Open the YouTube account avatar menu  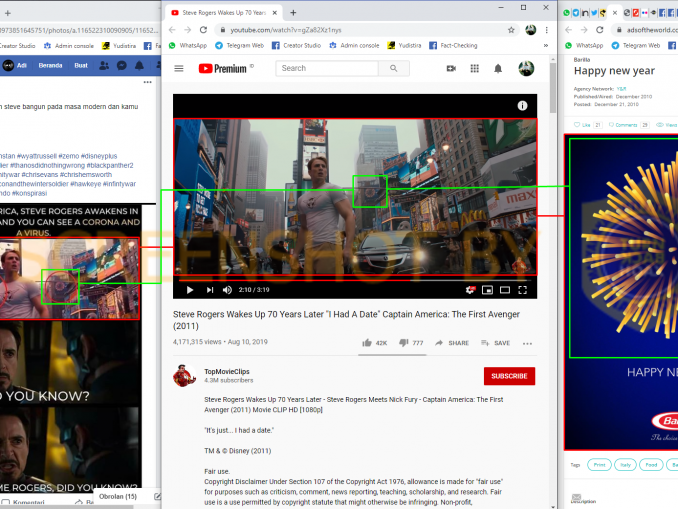tap(526, 68)
